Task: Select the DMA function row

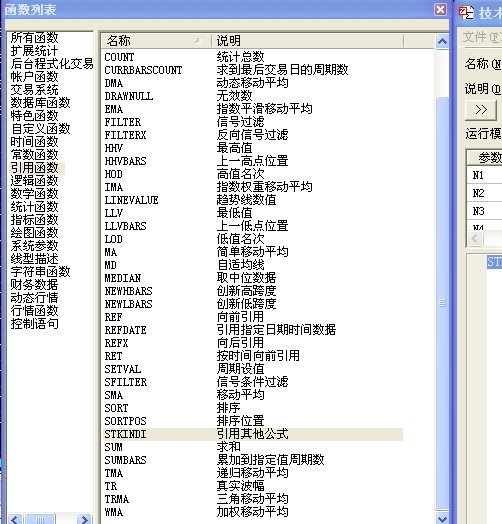Action: point(252,83)
